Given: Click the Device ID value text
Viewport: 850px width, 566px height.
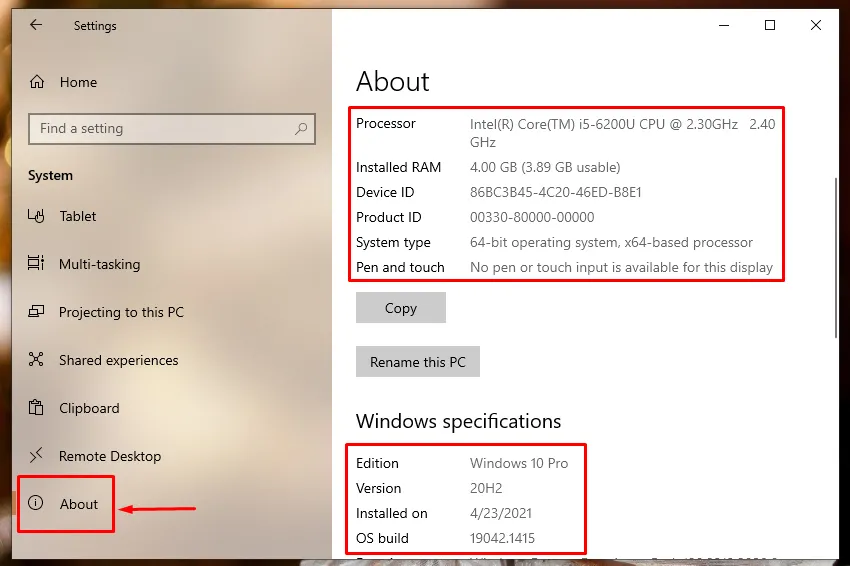Looking at the screenshot, I should (555, 192).
